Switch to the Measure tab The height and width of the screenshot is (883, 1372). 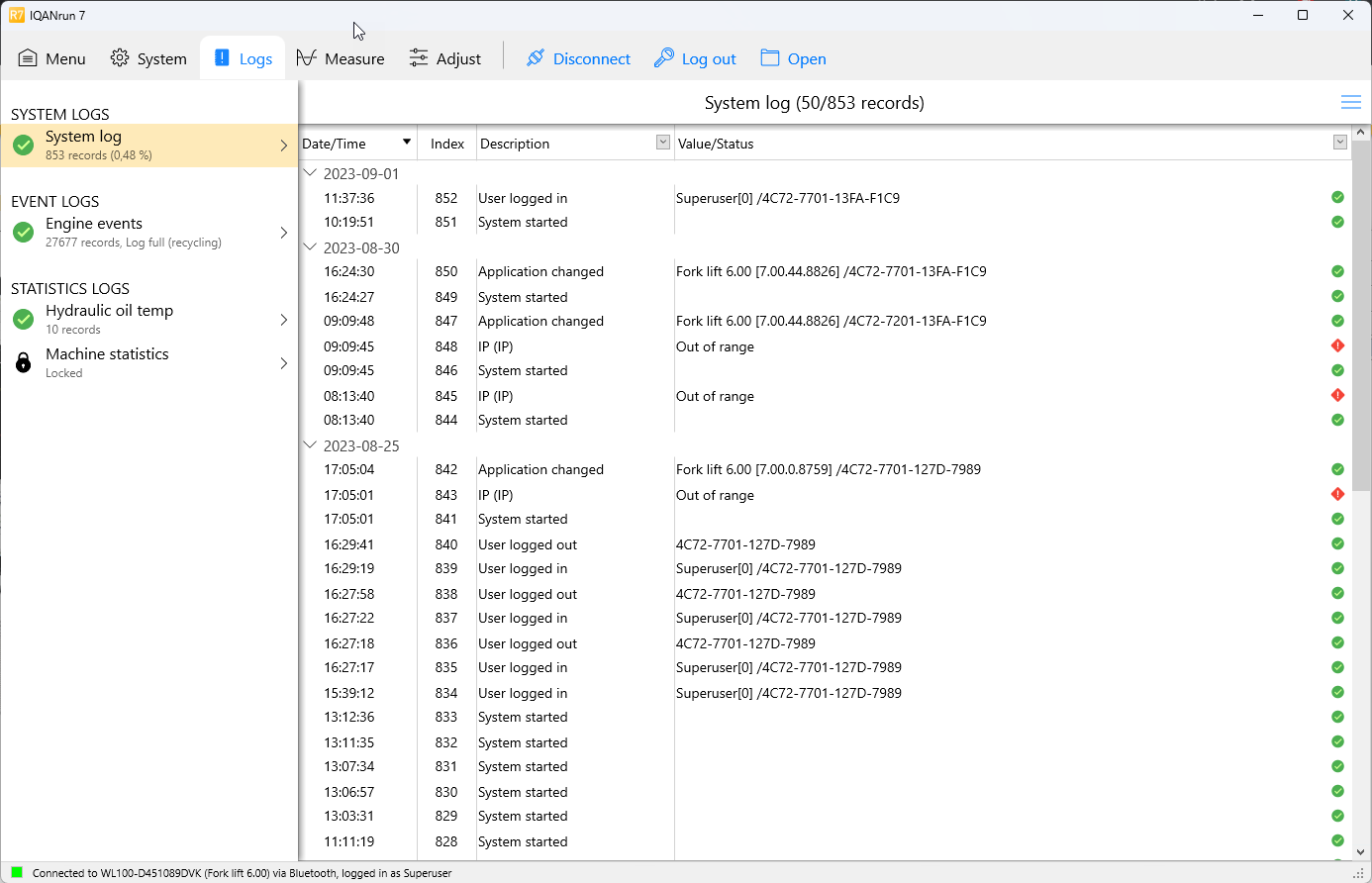[341, 58]
